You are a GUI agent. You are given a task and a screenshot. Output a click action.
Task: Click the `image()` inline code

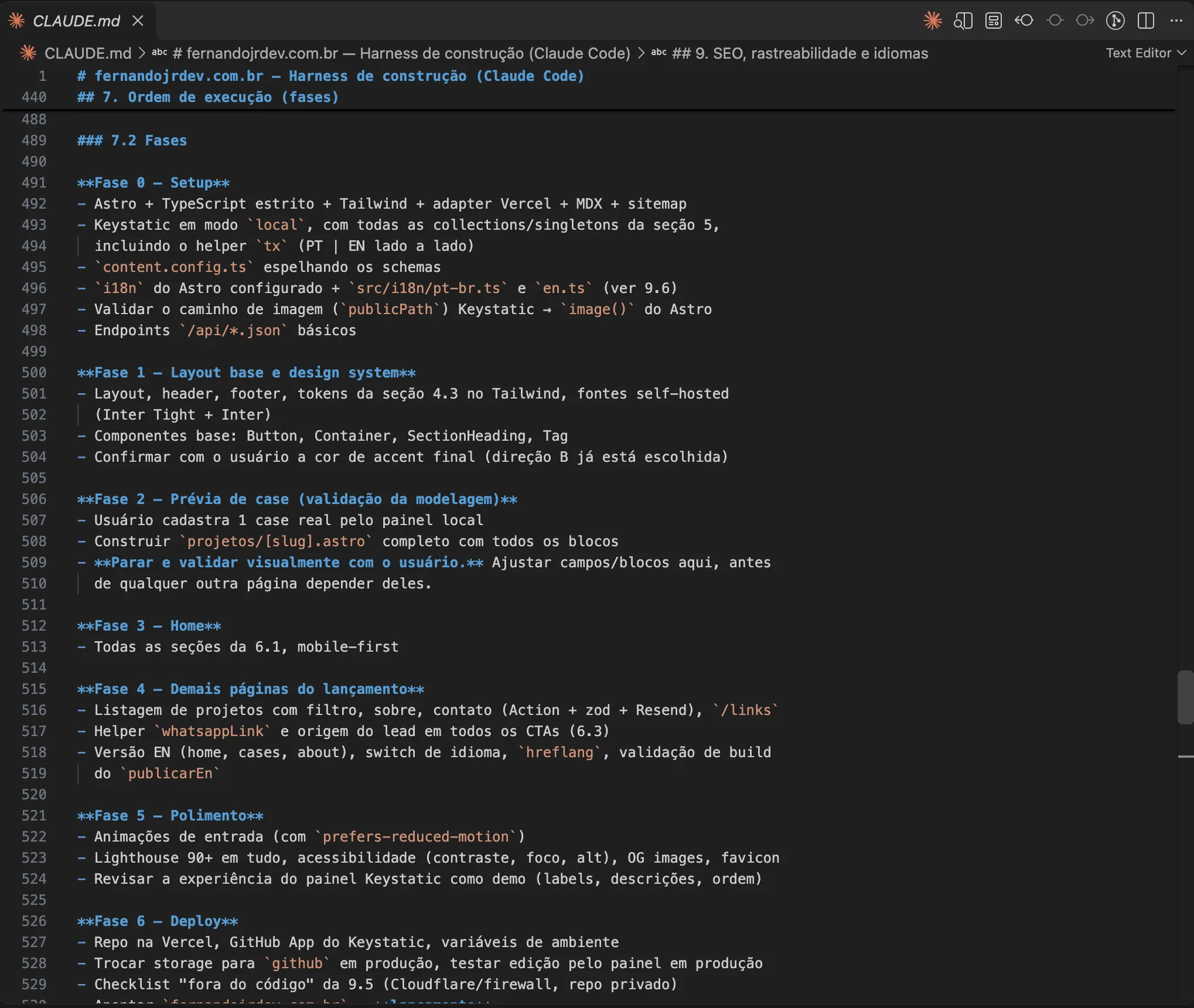click(x=598, y=309)
